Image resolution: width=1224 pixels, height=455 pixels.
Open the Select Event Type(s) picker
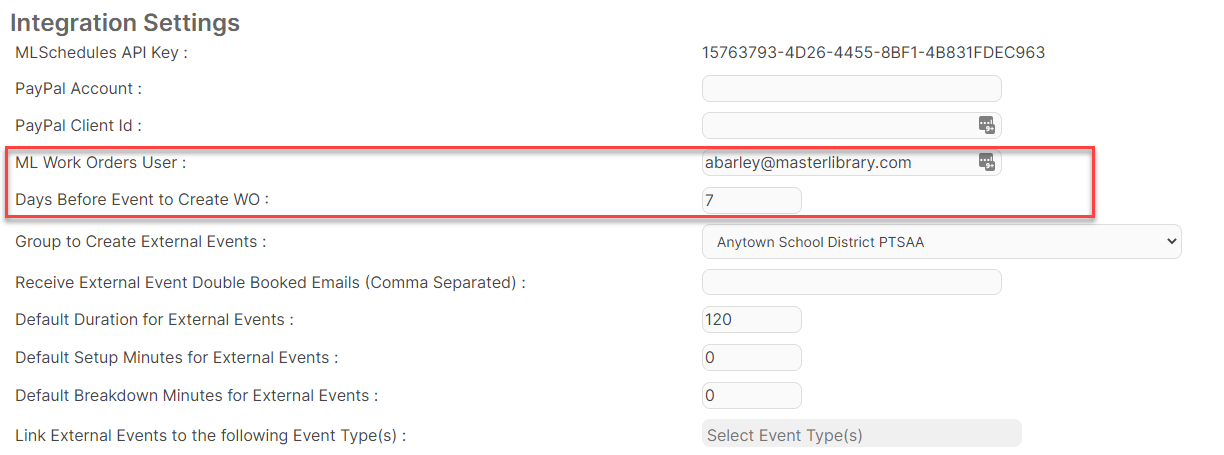(862, 433)
